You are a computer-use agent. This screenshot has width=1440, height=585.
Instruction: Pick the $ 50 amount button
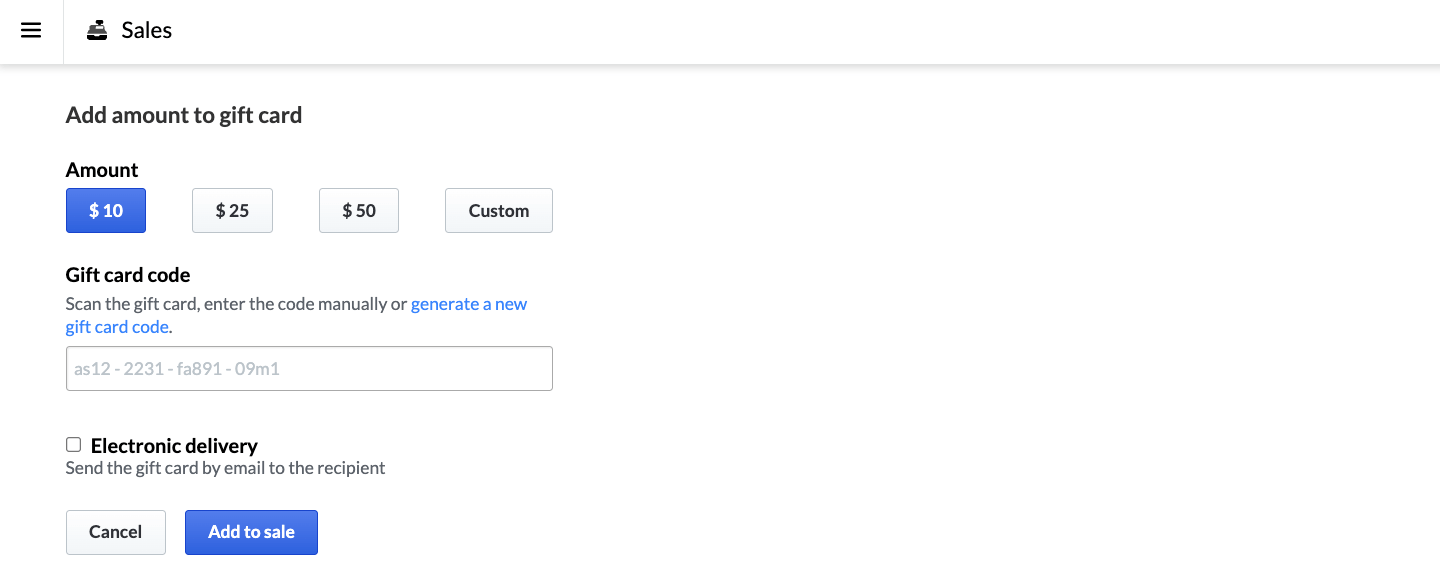(x=359, y=211)
